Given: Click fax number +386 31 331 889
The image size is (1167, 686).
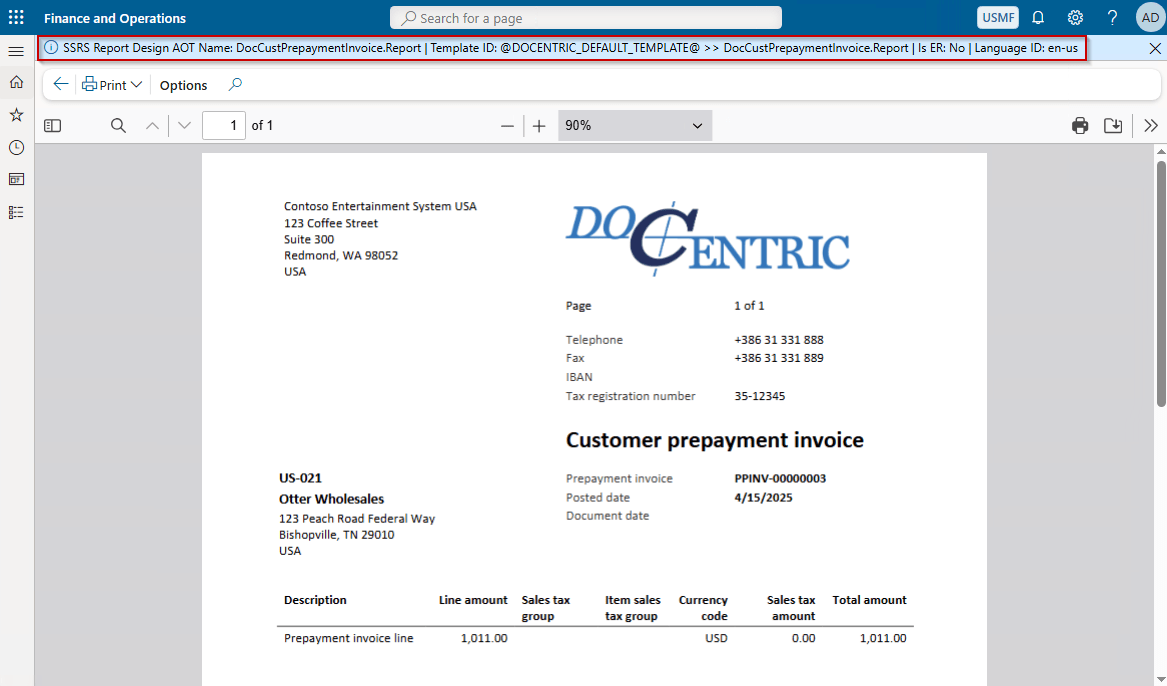Looking at the screenshot, I should (x=778, y=358).
